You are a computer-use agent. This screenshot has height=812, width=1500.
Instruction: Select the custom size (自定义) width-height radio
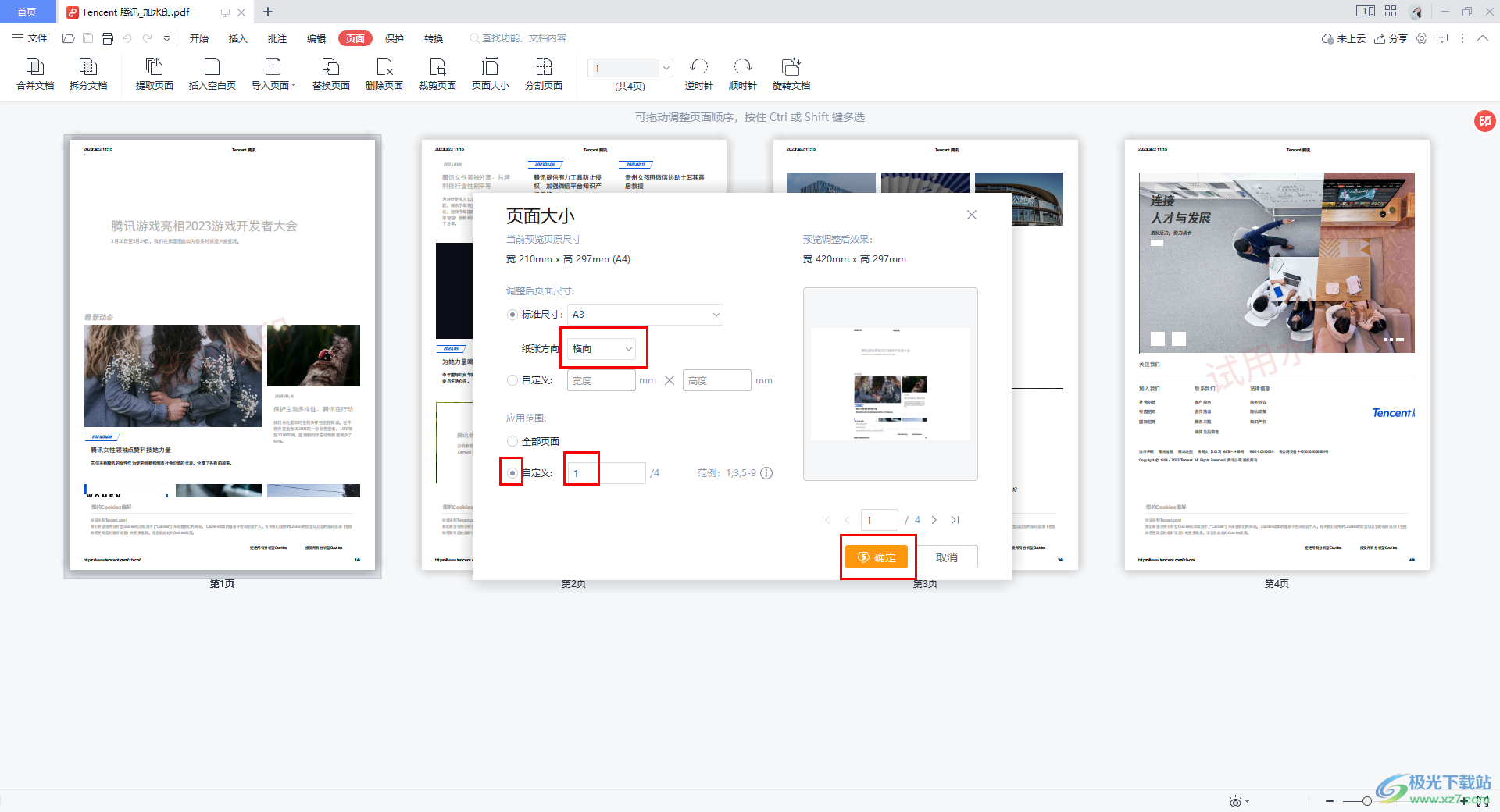[512, 380]
